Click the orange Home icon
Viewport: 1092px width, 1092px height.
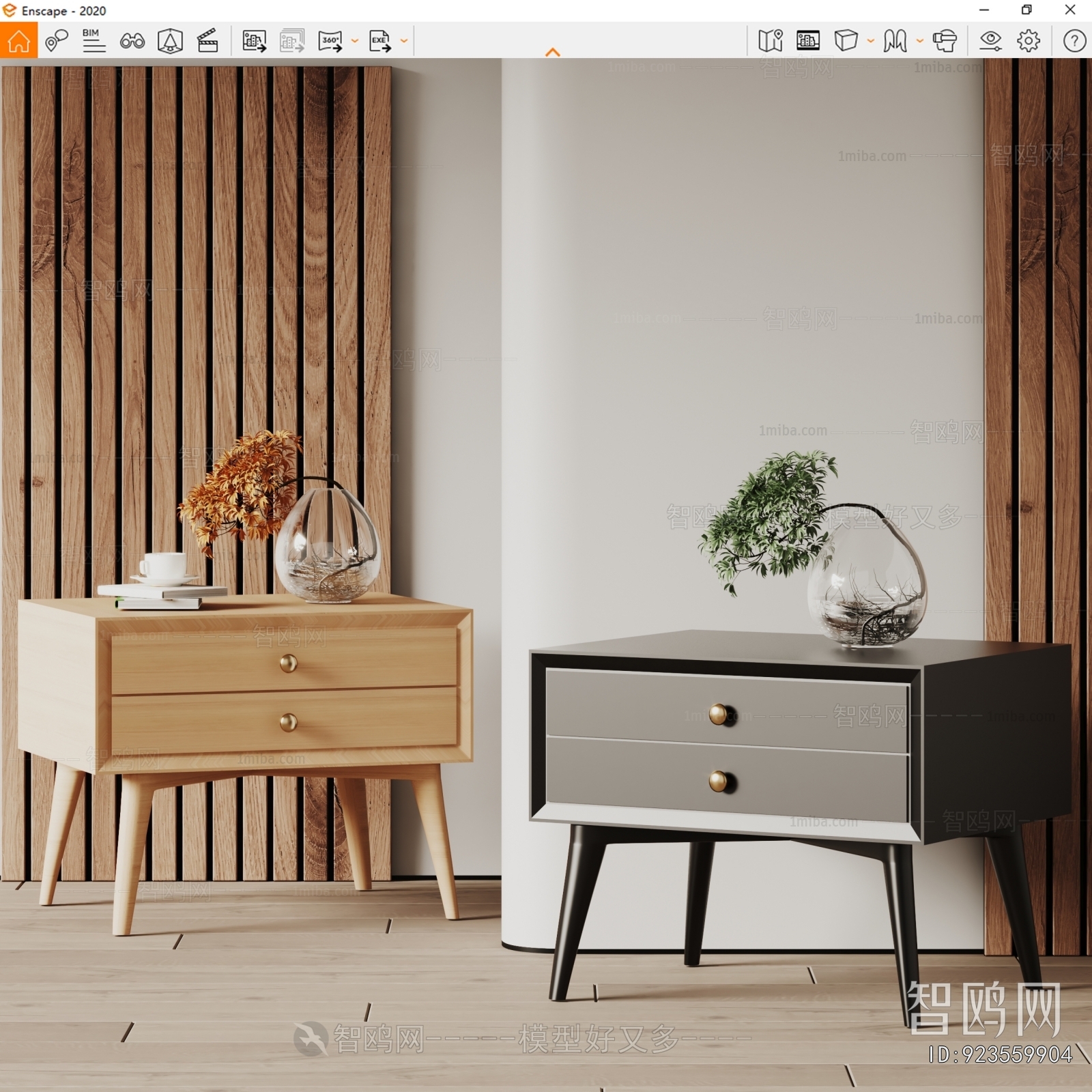tap(18, 40)
